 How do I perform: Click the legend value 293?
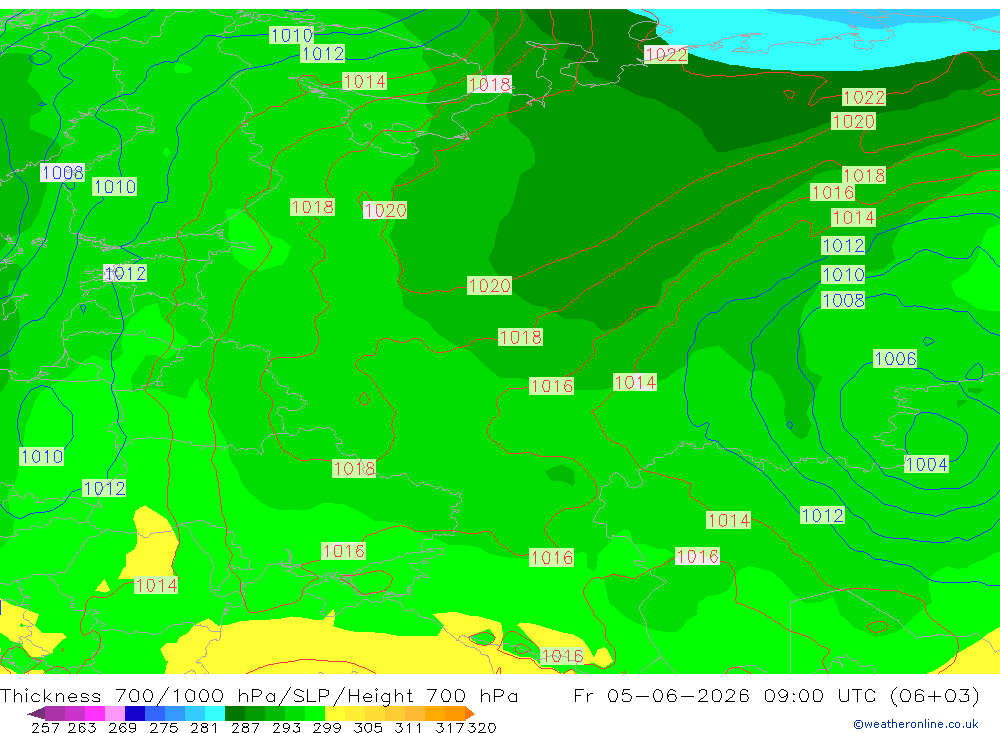[x=286, y=727]
